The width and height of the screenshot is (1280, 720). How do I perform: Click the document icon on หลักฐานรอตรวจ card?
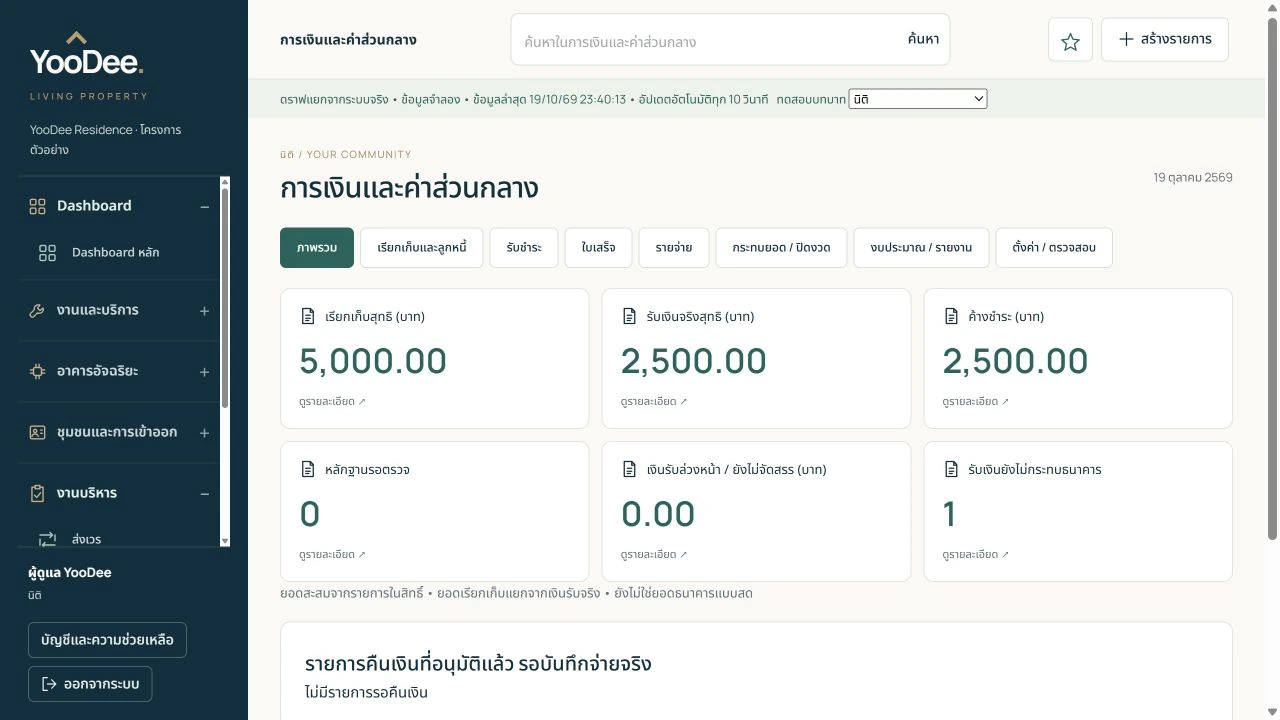pyautogui.click(x=308, y=470)
